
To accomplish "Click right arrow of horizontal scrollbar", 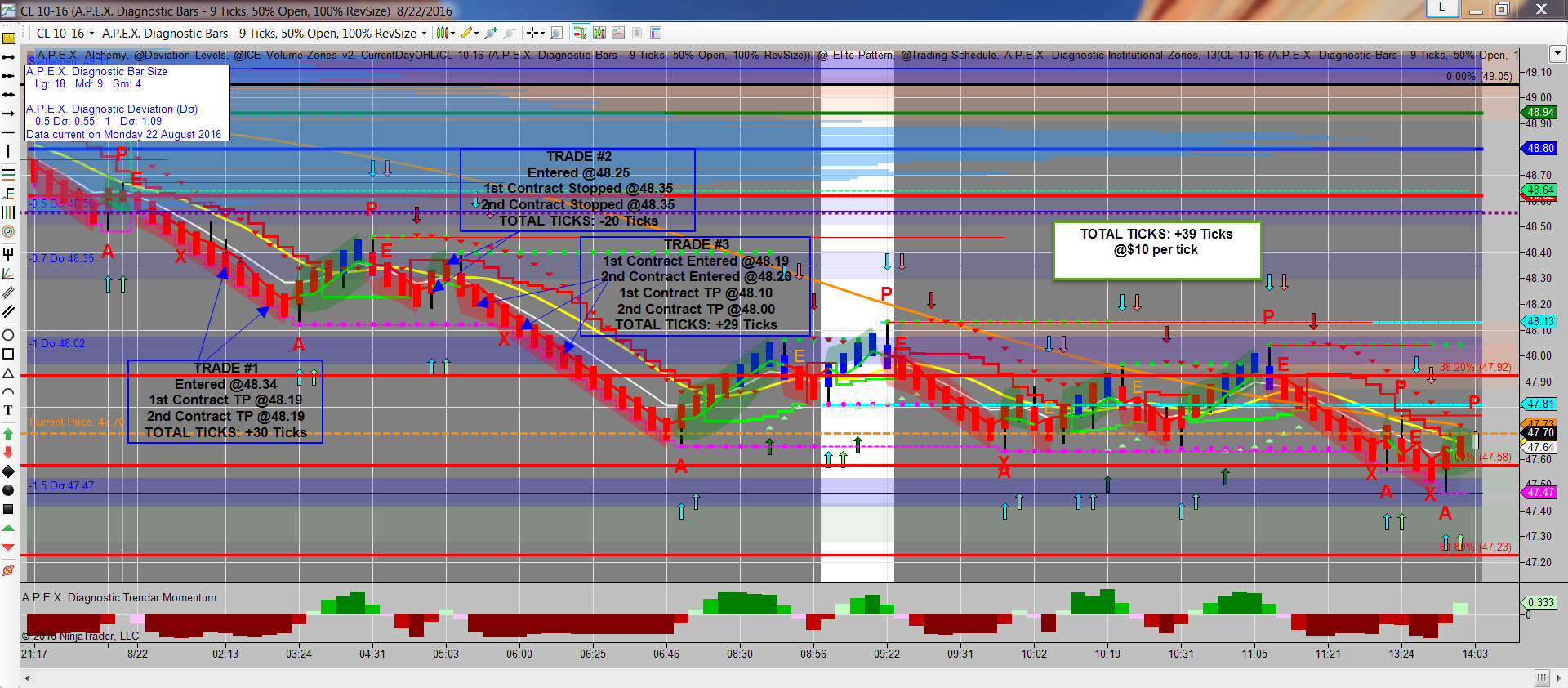I will tap(1559, 678).
